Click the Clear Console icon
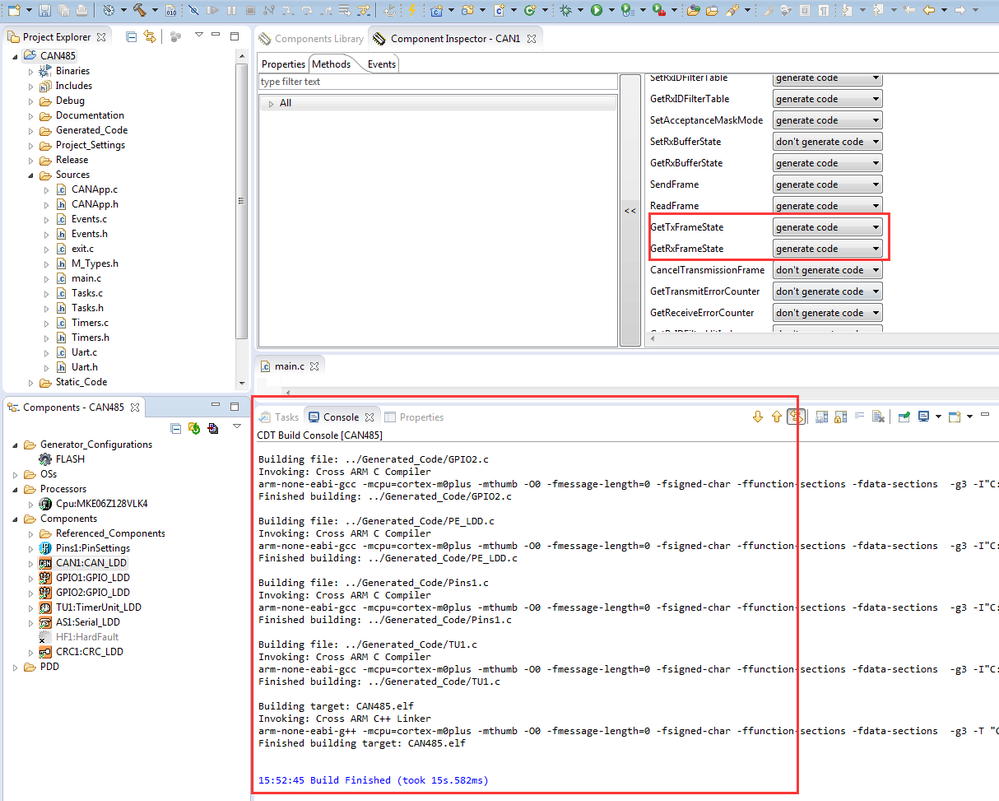This screenshot has width=999, height=801. coord(879,417)
